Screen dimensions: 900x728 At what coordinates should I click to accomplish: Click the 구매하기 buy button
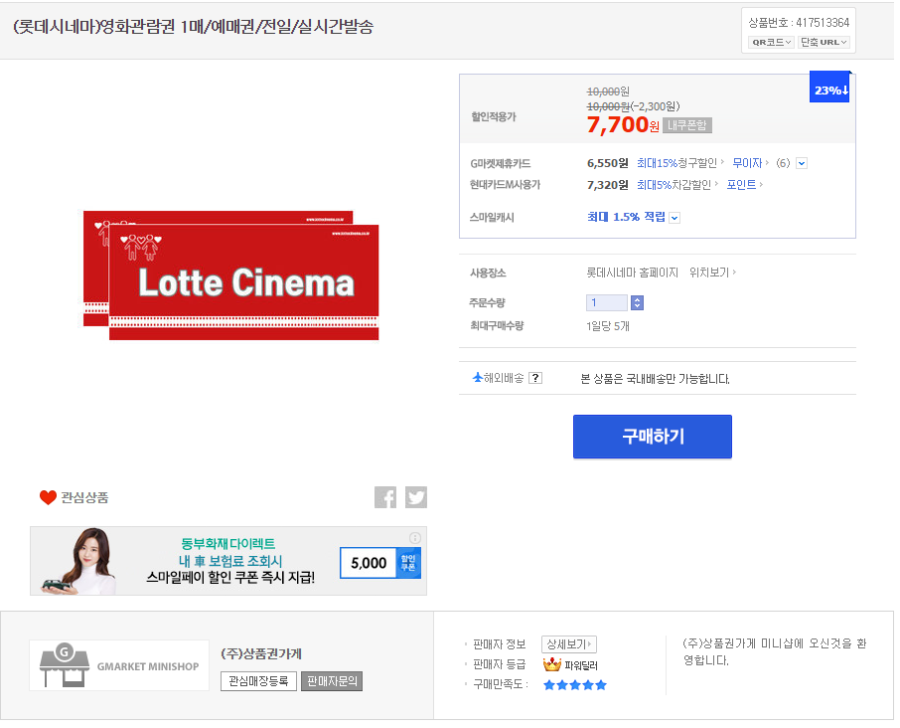[652, 436]
